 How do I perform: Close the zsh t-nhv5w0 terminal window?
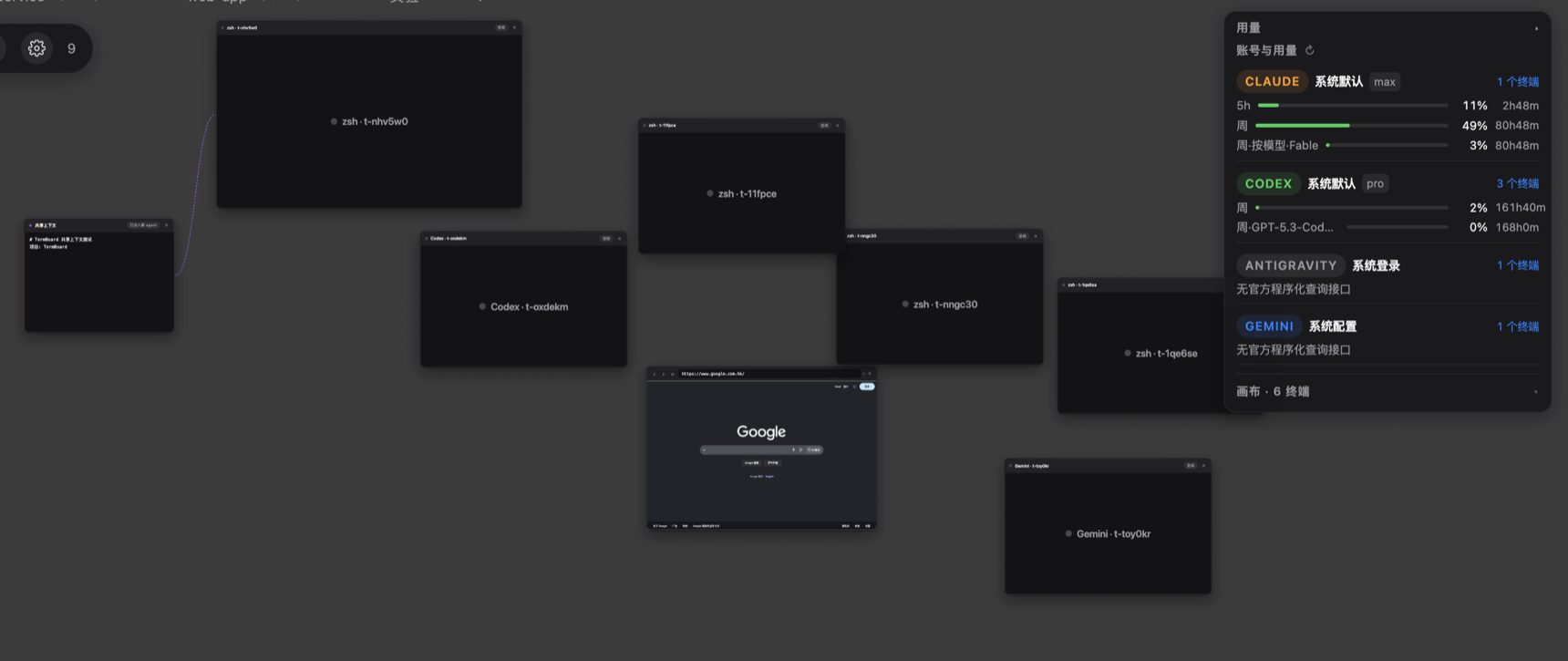pos(514,27)
